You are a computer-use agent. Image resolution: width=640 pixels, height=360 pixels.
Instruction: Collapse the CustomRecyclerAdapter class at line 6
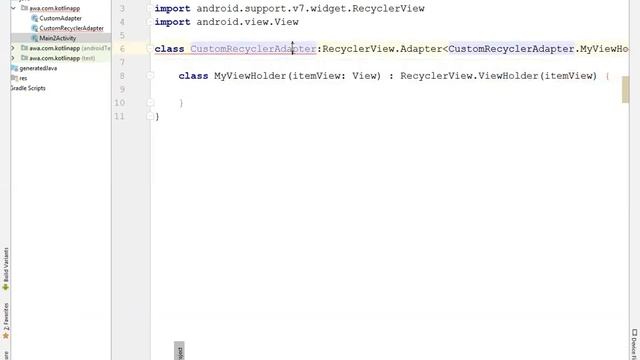pyautogui.click(x=150, y=49)
